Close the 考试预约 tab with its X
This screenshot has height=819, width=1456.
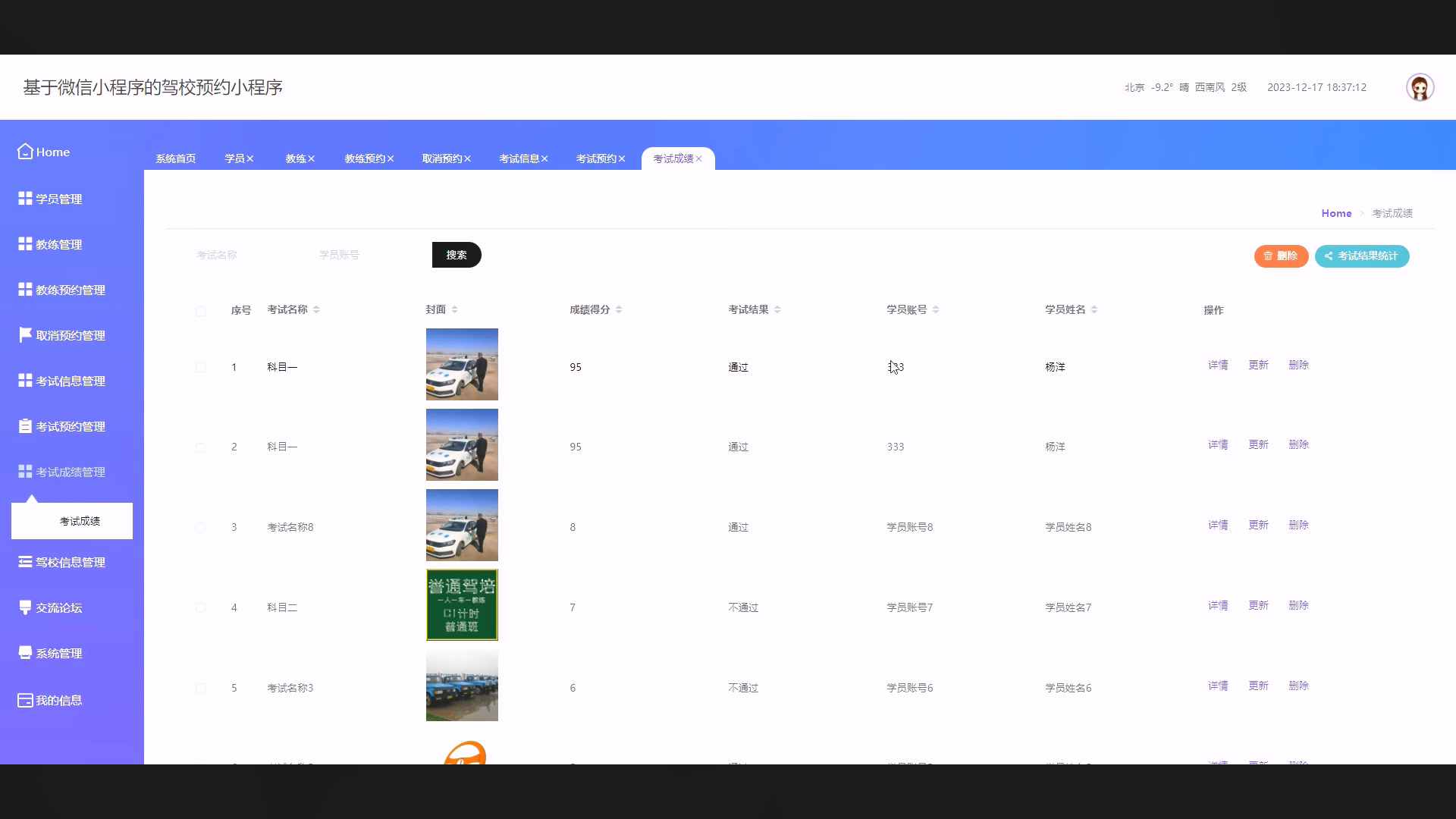[x=622, y=158]
